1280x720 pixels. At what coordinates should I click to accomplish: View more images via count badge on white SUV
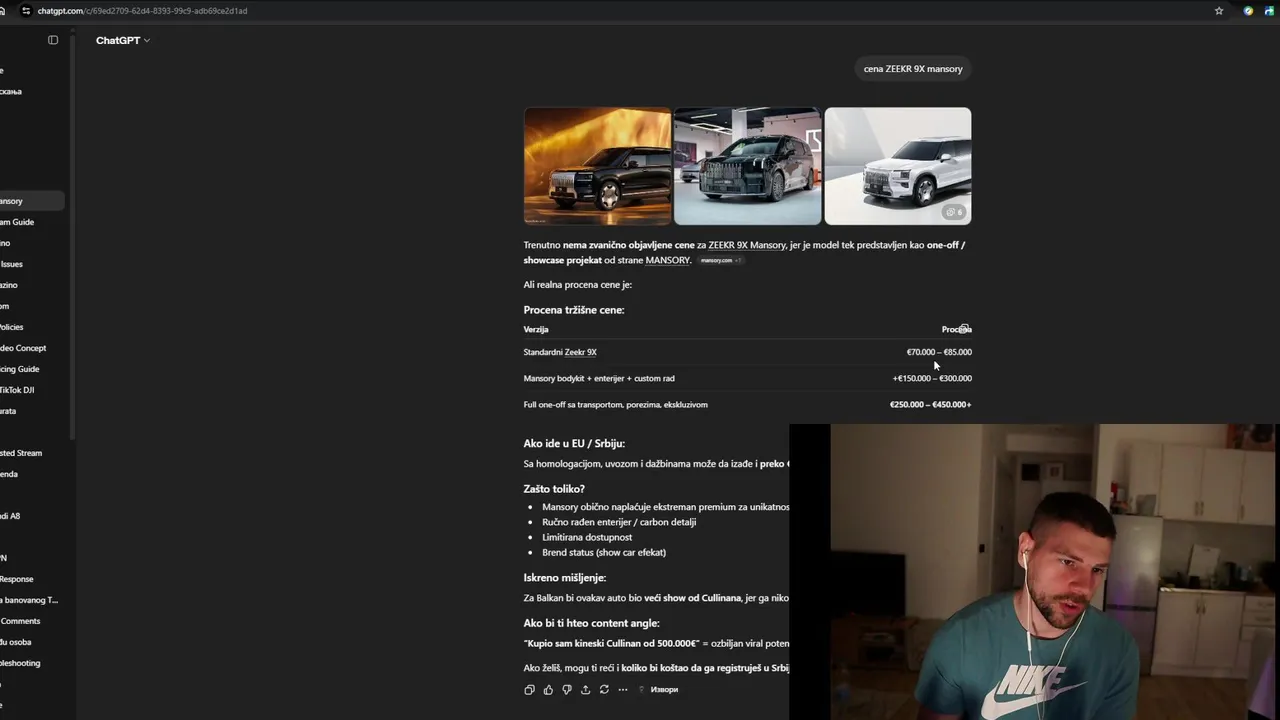tap(955, 212)
